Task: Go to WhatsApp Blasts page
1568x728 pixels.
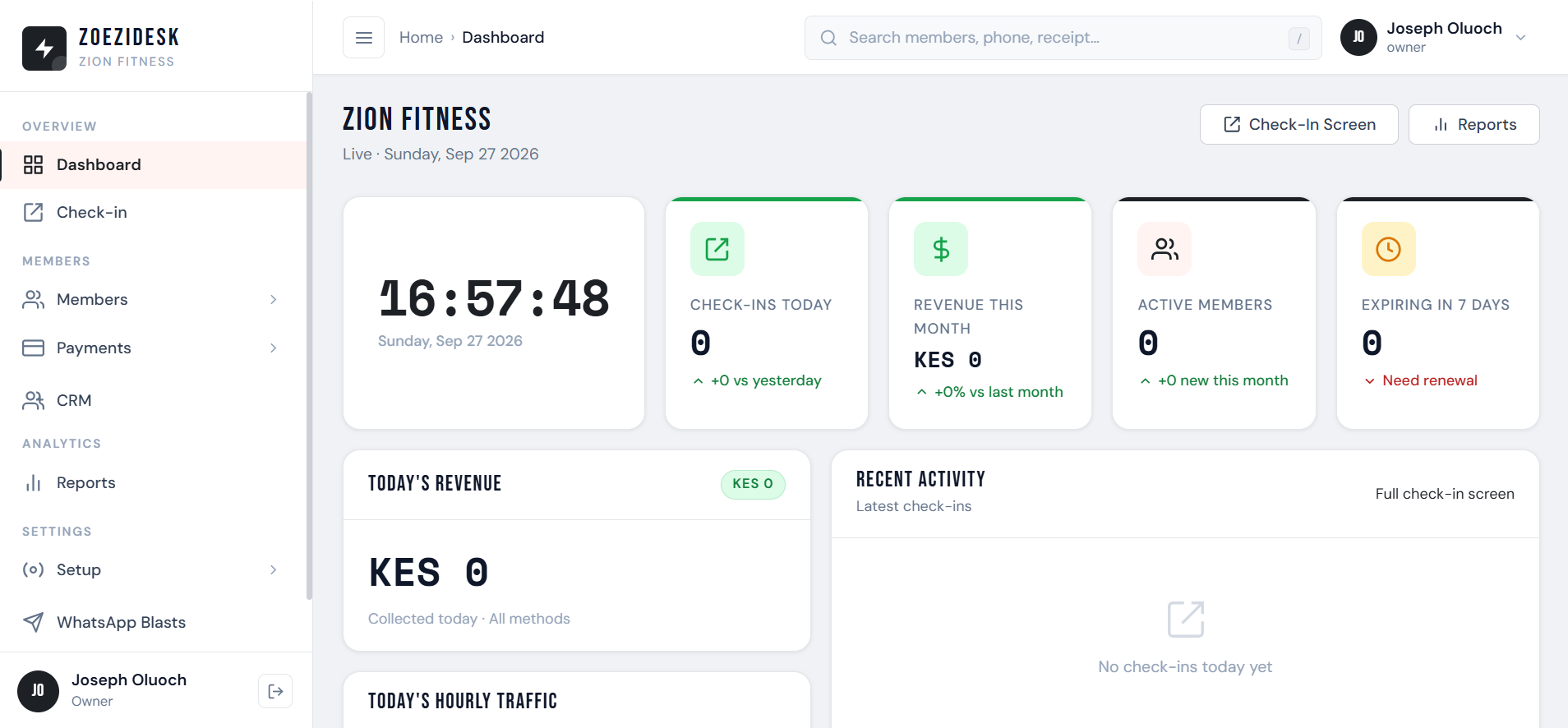Action: pos(153,622)
